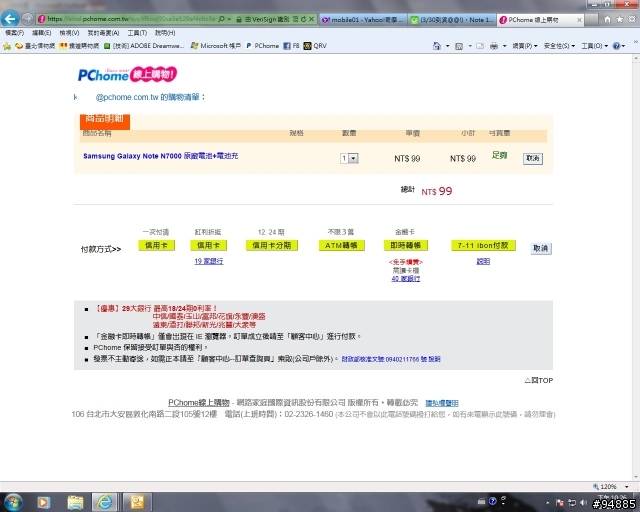Choose the 紅利折抵 信用卡 payment button
This screenshot has height=512, width=640.
point(209,245)
